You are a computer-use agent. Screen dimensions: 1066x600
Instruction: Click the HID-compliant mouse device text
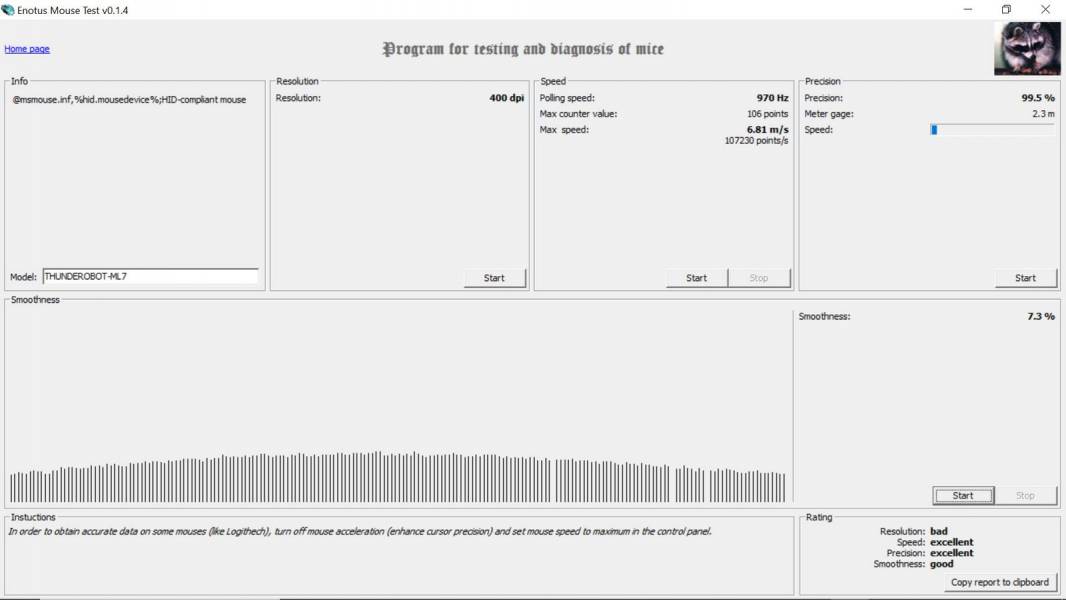pos(129,100)
